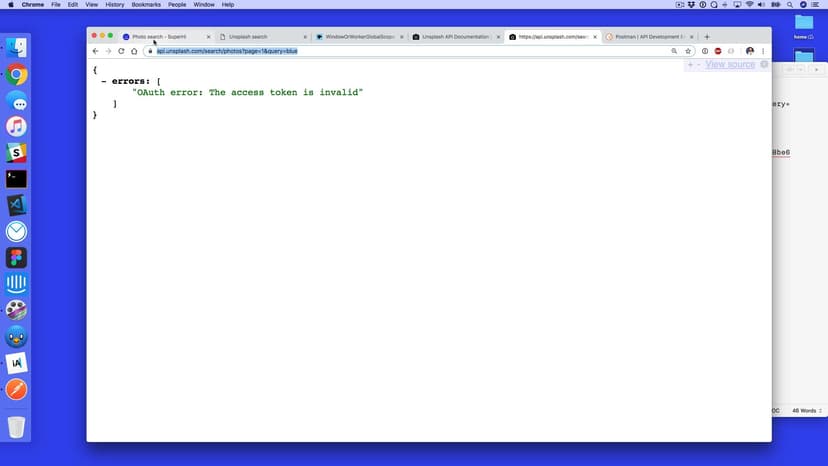Image resolution: width=828 pixels, height=466 pixels.
Task: Click the plus expand-all control near View source
Action: (x=689, y=65)
